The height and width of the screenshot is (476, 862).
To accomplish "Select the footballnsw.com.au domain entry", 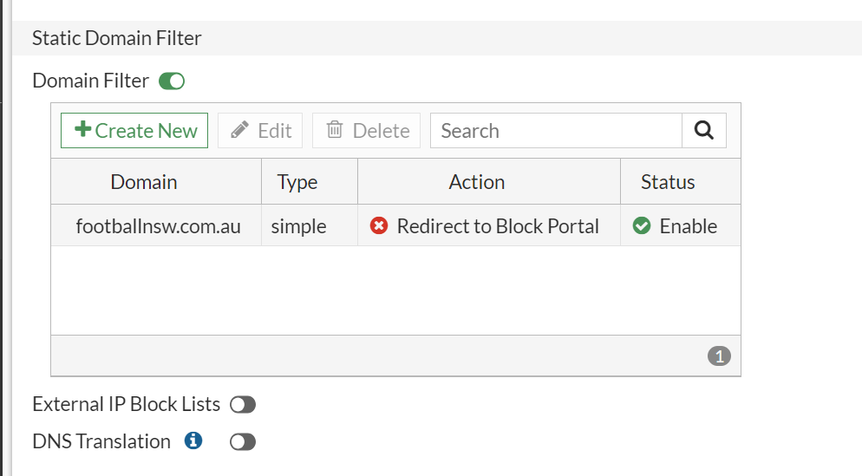I will (x=158, y=226).
